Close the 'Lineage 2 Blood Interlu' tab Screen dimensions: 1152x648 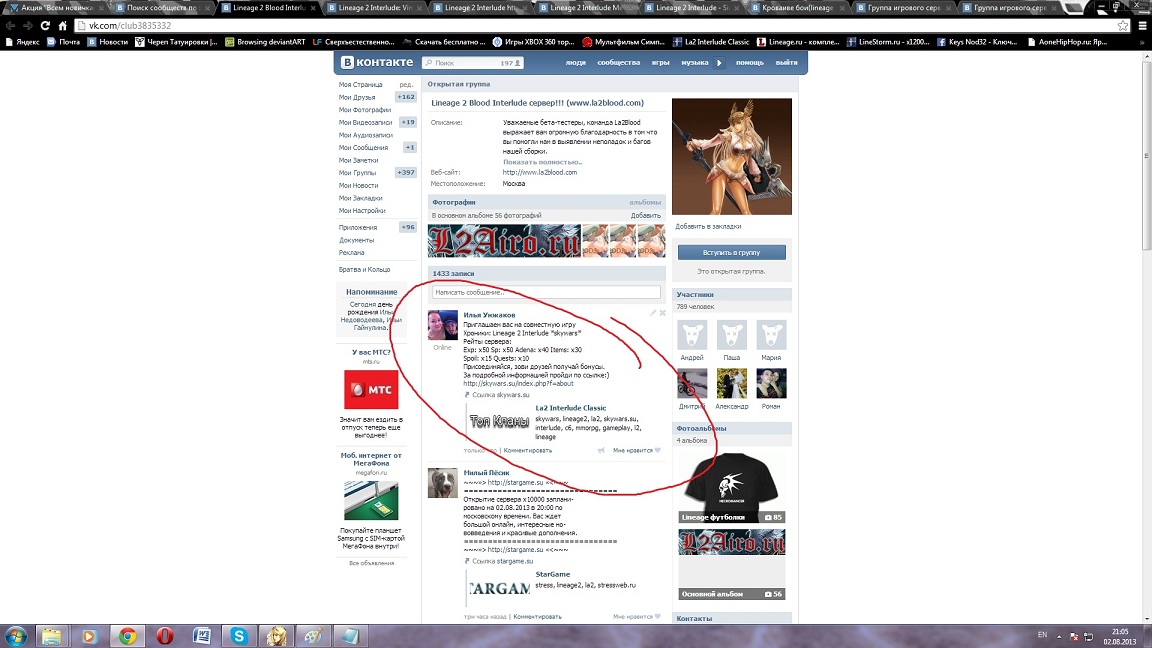314,8
